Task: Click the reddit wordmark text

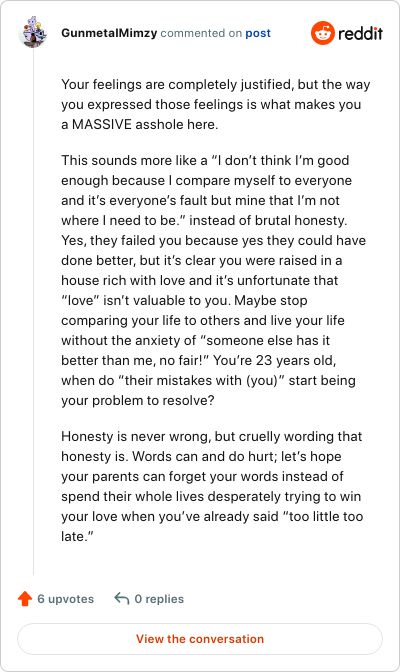Action: click(x=360, y=33)
